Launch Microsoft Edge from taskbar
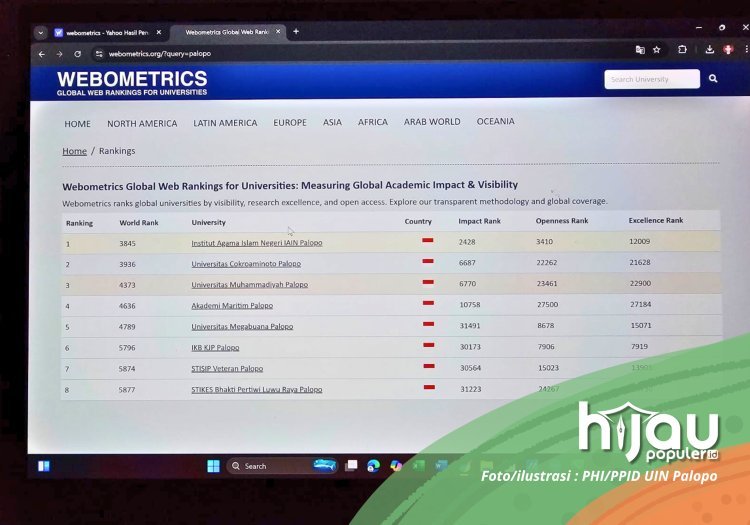The height and width of the screenshot is (525, 750). [373, 466]
